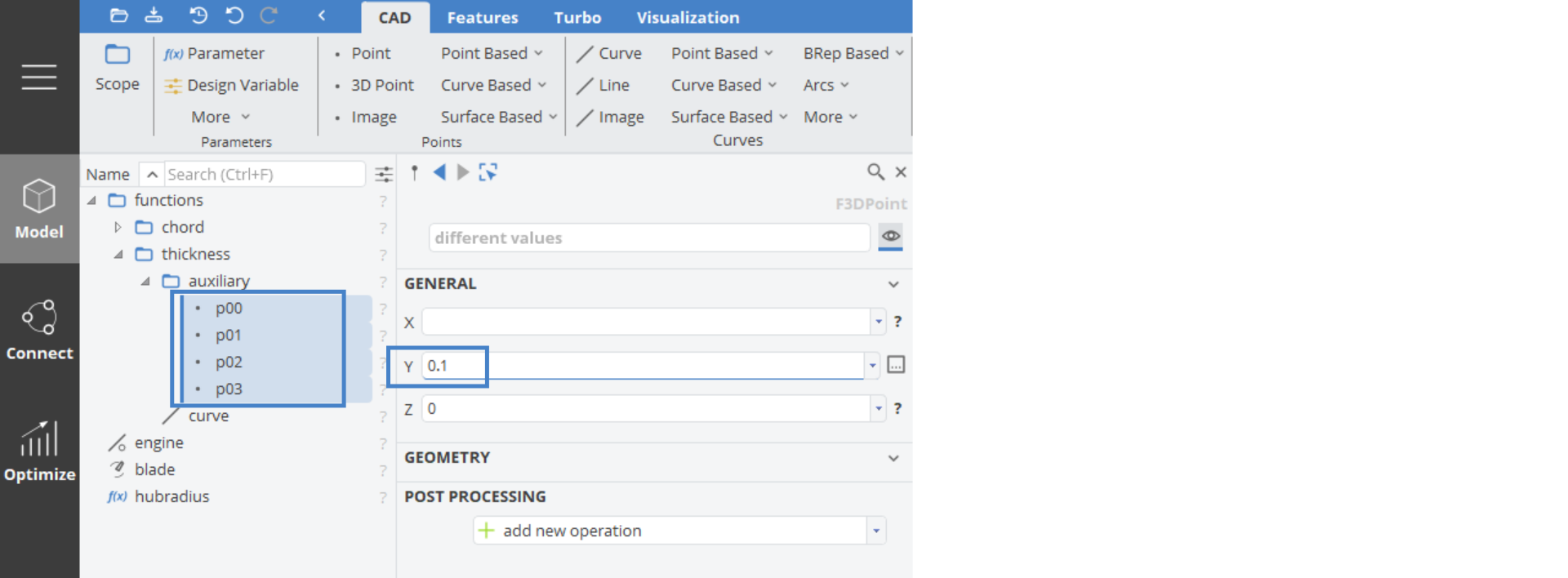This screenshot has height=578, width=1568.
Task: Click the undo arrow icon
Action: [x=234, y=16]
